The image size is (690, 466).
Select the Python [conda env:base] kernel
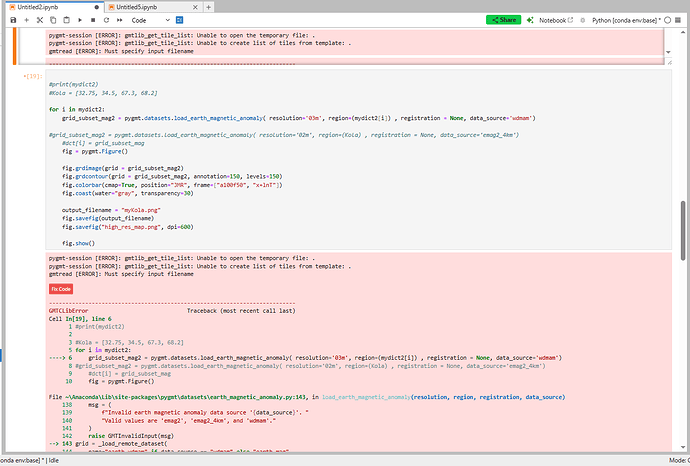pyautogui.click(x=630, y=20)
